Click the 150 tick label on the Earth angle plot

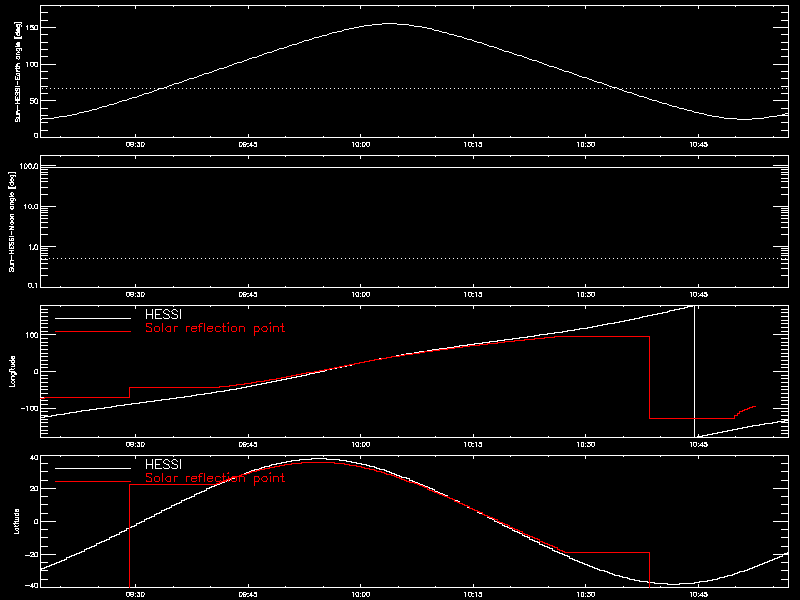coord(32,28)
